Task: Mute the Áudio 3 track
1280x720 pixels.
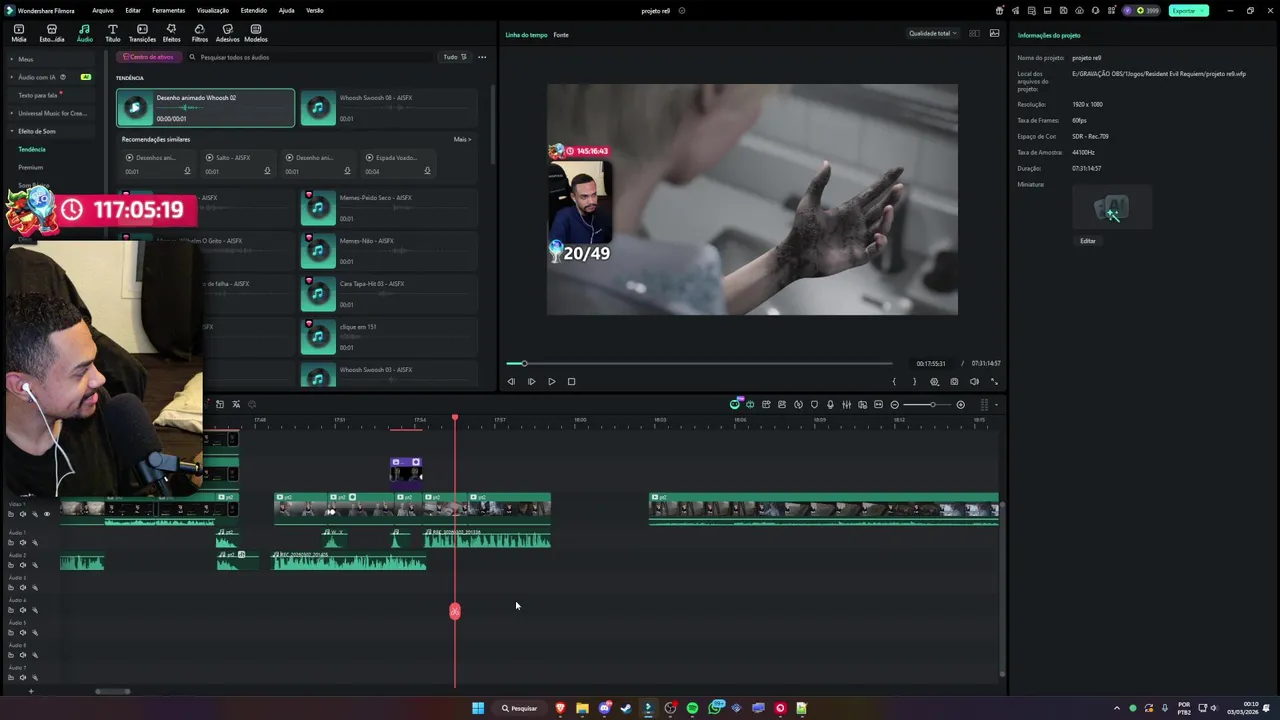Action: [23, 587]
